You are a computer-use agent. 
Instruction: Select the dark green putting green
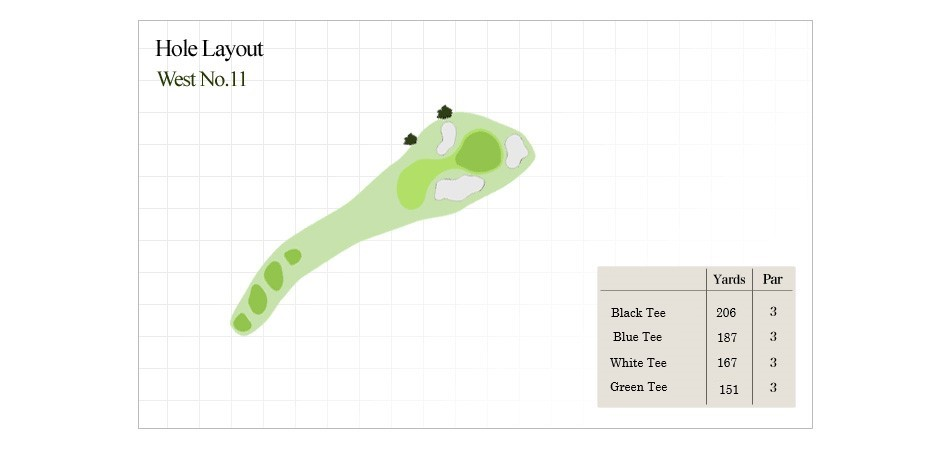tap(479, 151)
